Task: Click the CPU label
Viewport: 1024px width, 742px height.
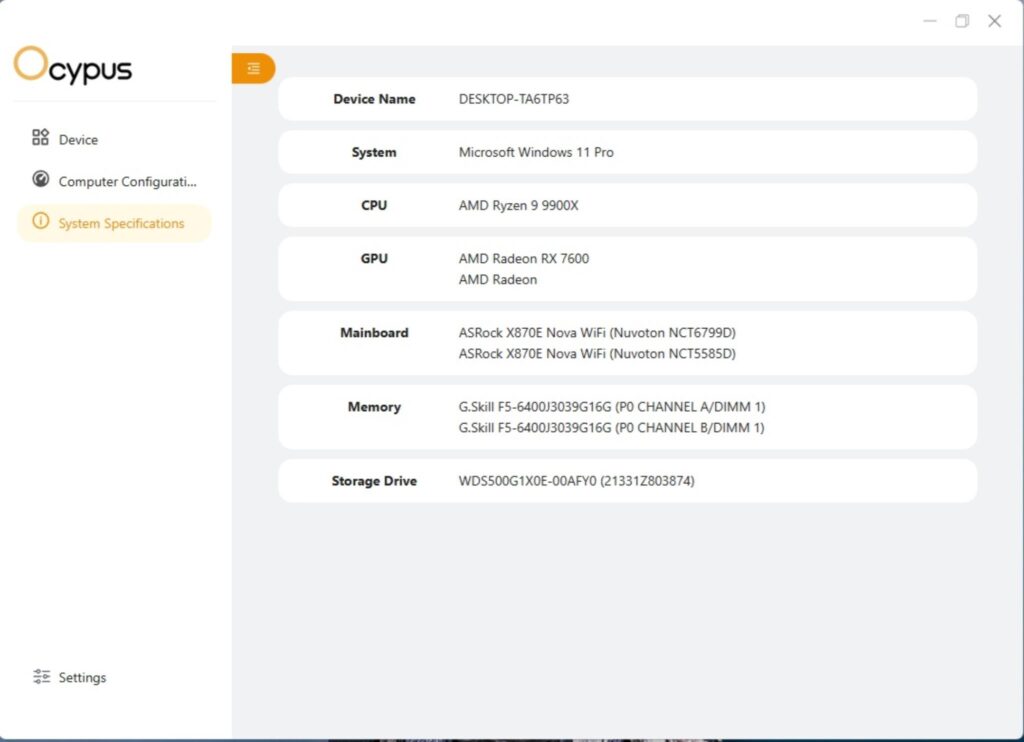Action: click(x=374, y=205)
